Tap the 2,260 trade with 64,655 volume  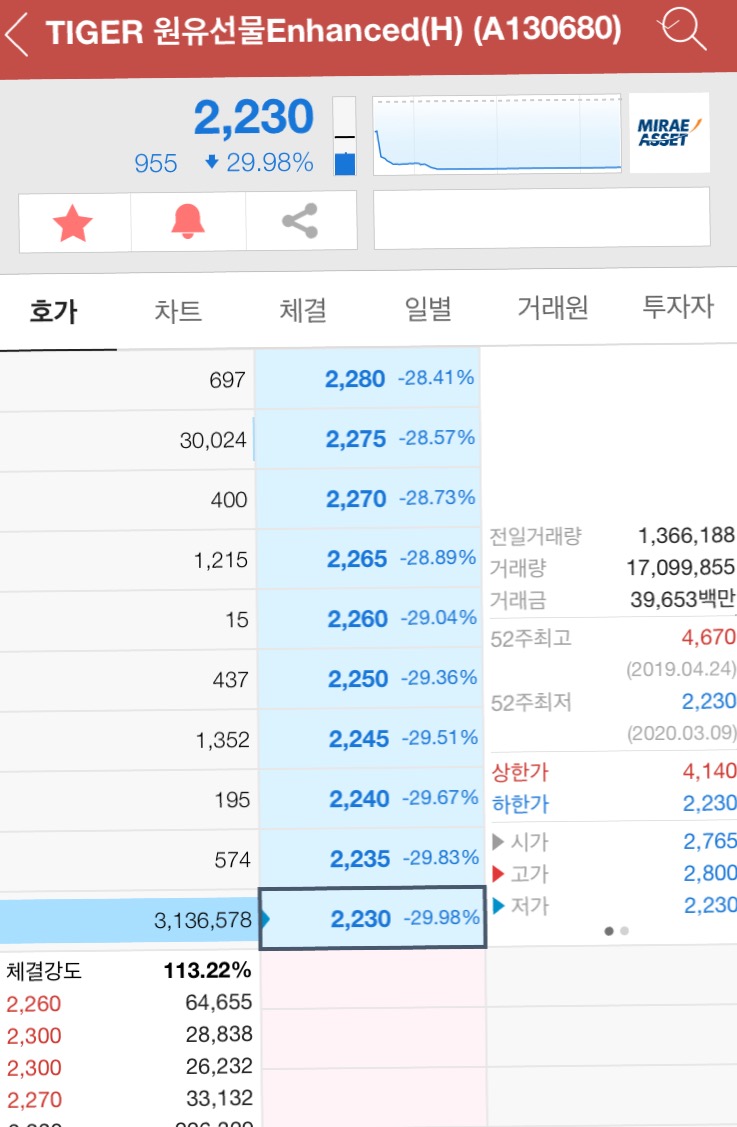pyautogui.click(x=129, y=1003)
